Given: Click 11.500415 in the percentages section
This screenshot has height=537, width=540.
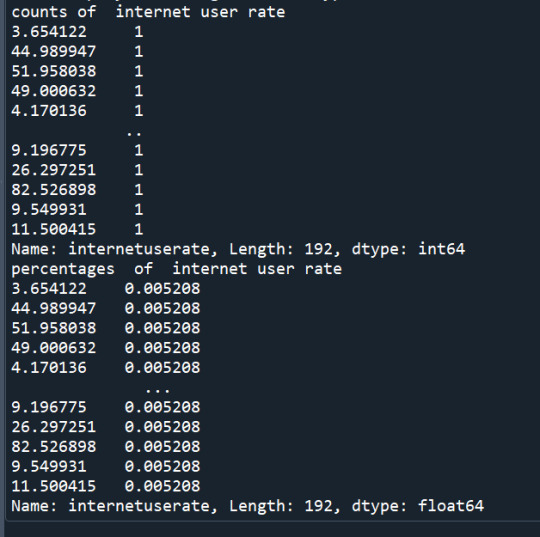Looking at the screenshot, I should [53, 486].
